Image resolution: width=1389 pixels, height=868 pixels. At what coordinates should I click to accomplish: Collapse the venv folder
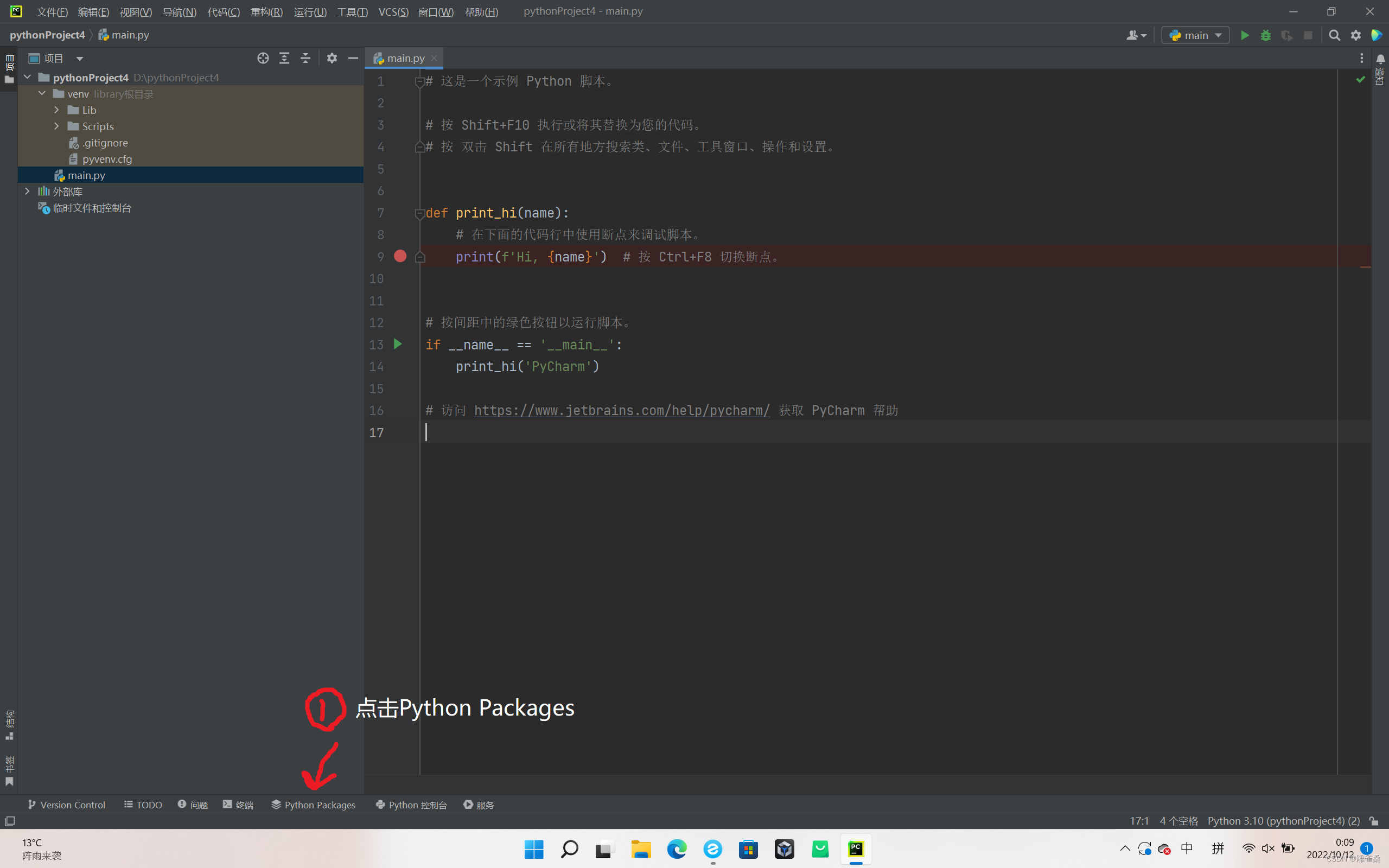[42, 93]
